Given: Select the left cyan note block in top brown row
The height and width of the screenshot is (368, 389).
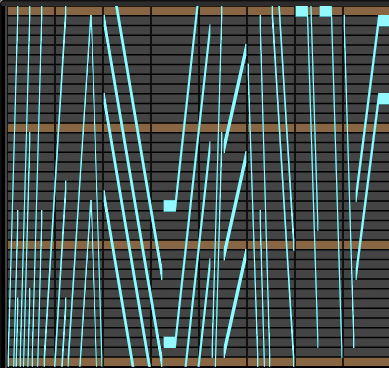Looking at the screenshot, I should click(x=302, y=11).
